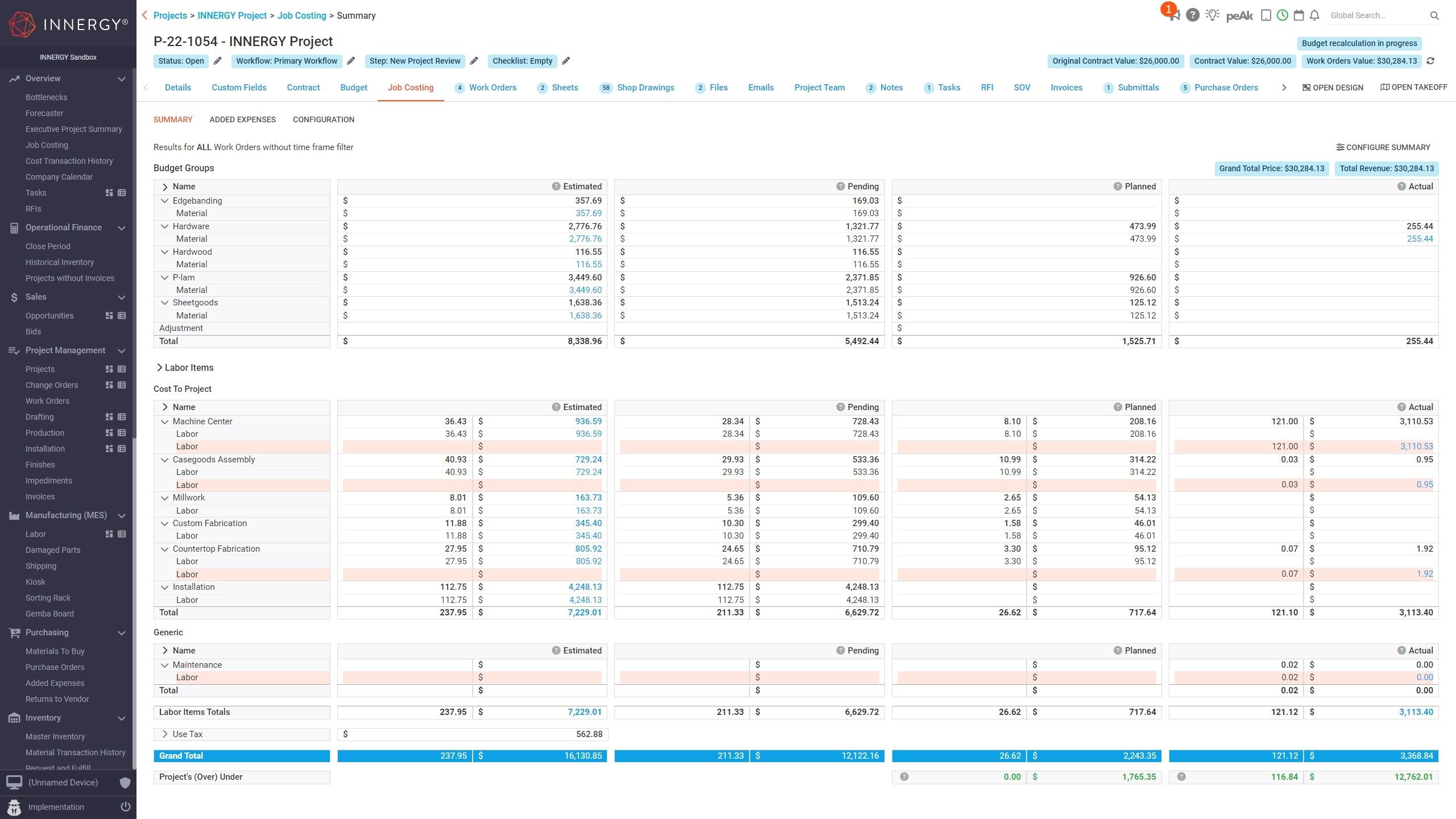Click the lightbulb ideas icon in header
Screen dimensions: 1456x819
click(x=1212, y=15)
